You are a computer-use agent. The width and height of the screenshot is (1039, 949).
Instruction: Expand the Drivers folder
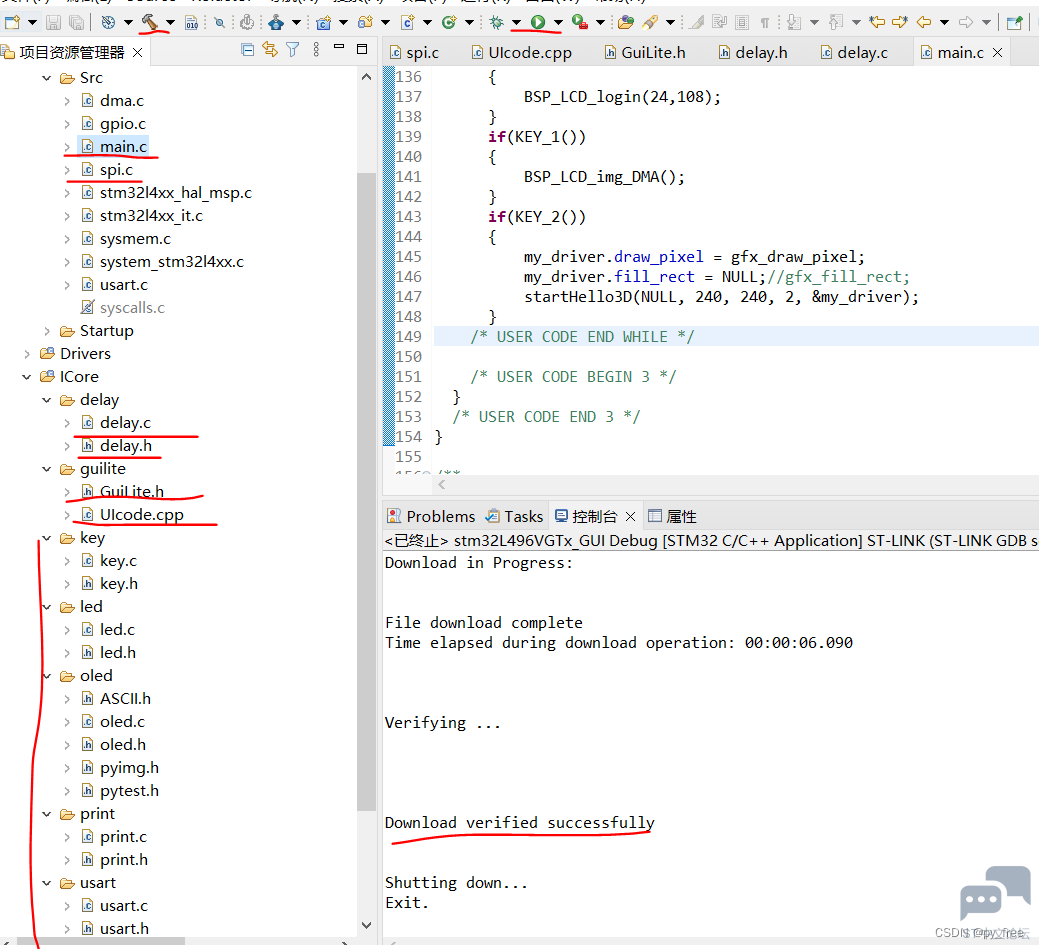click(x=27, y=354)
